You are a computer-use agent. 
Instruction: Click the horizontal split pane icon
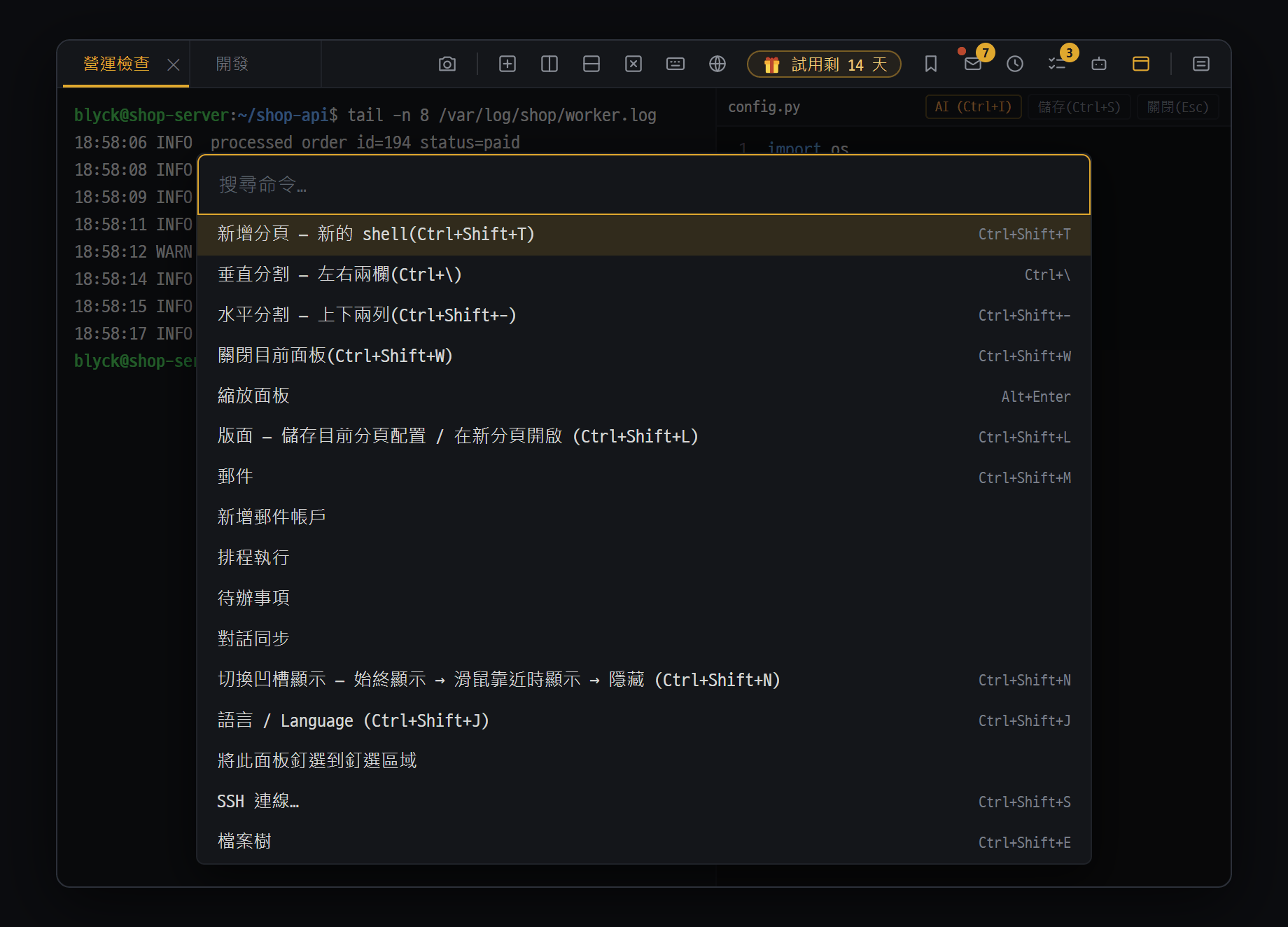coord(591,64)
